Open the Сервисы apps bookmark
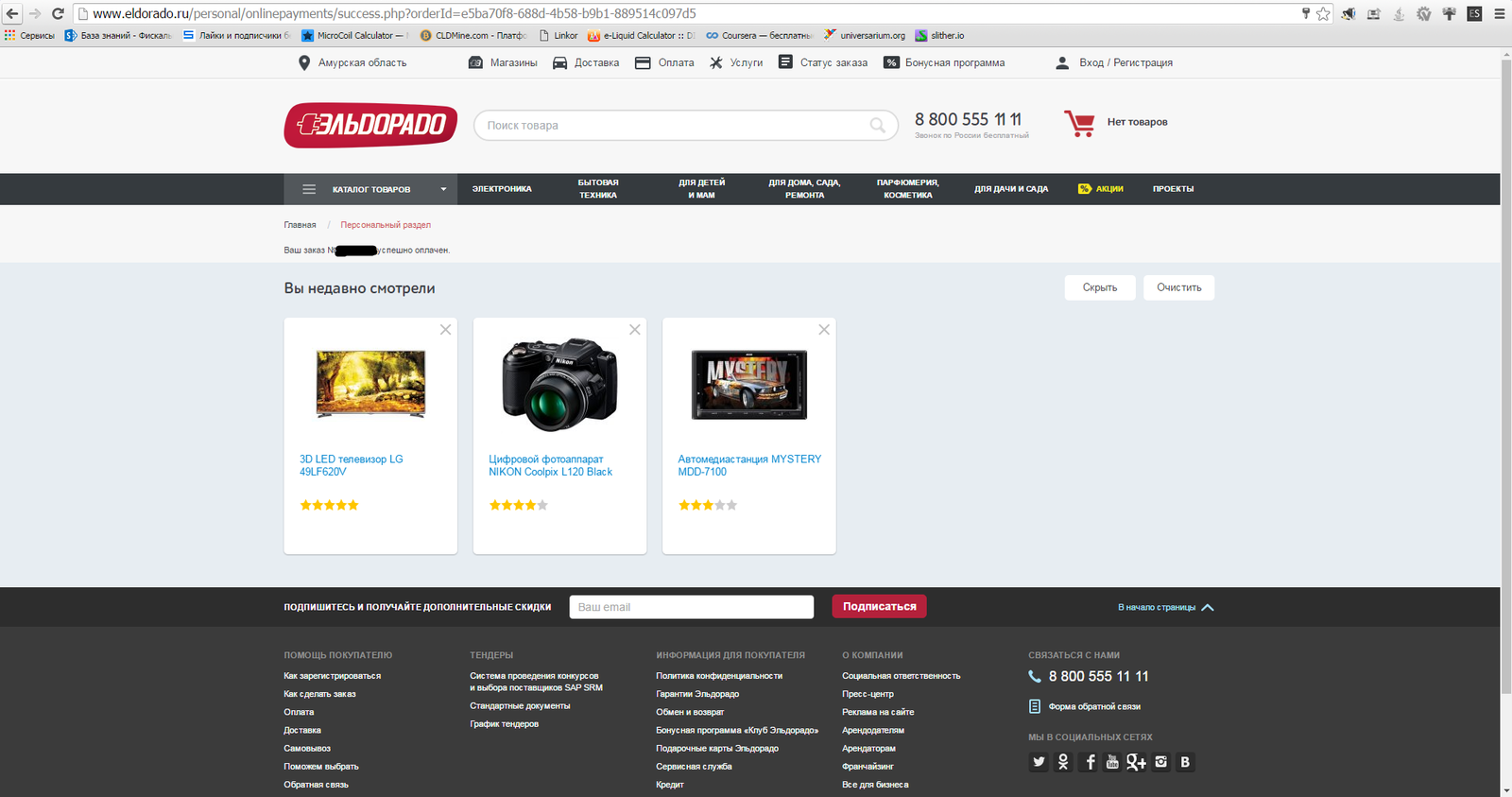This screenshot has height=797, width=1512. coord(29,35)
